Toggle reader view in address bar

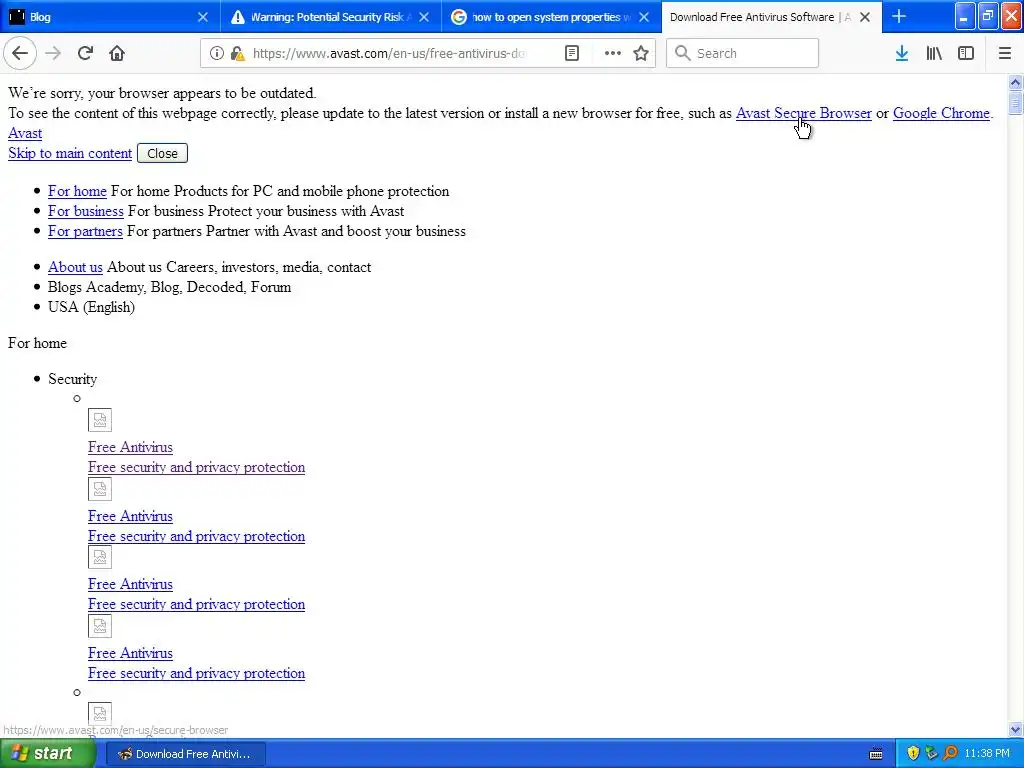tap(571, 54)
